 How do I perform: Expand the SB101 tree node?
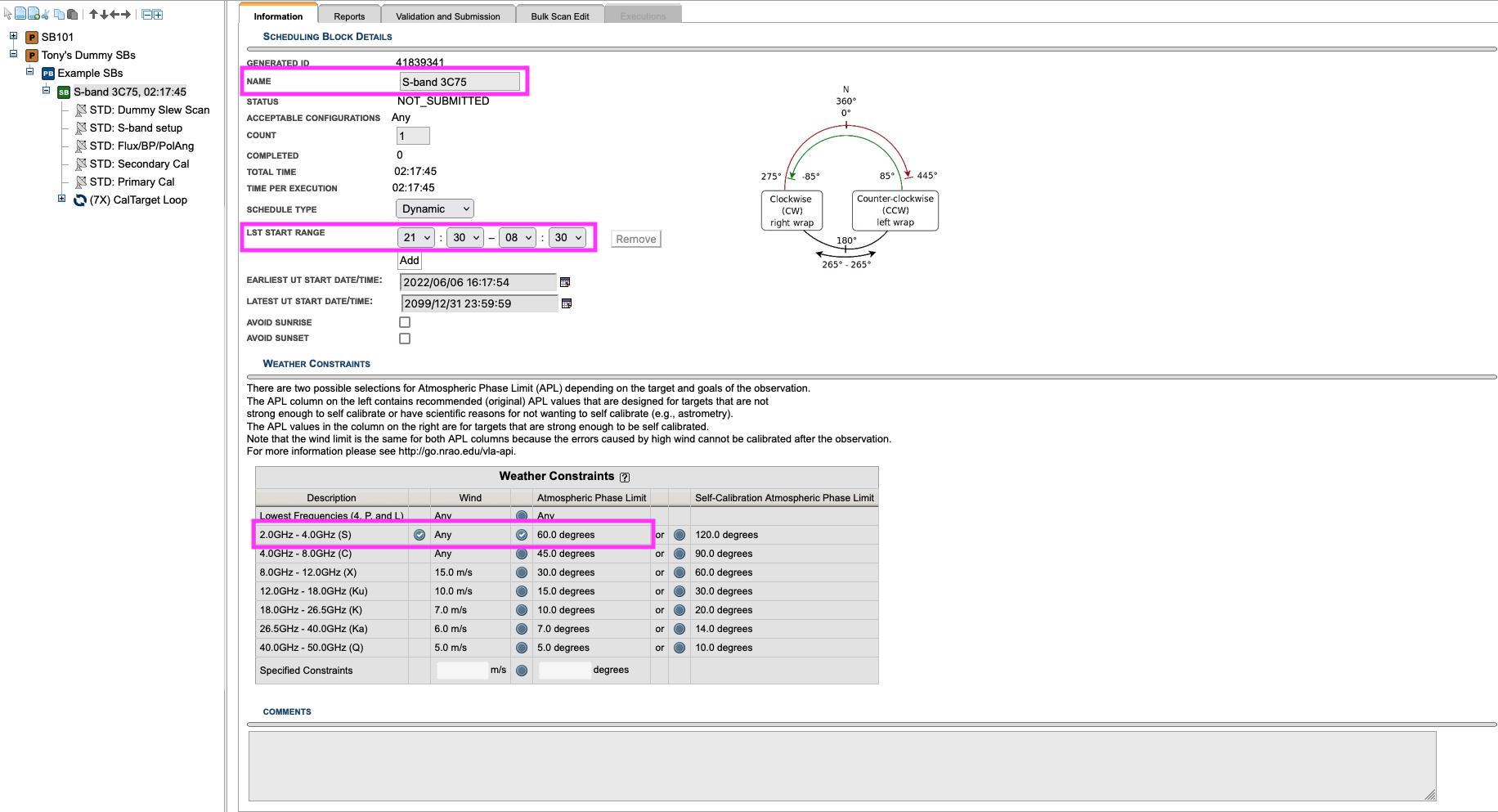tap(13, 36)
